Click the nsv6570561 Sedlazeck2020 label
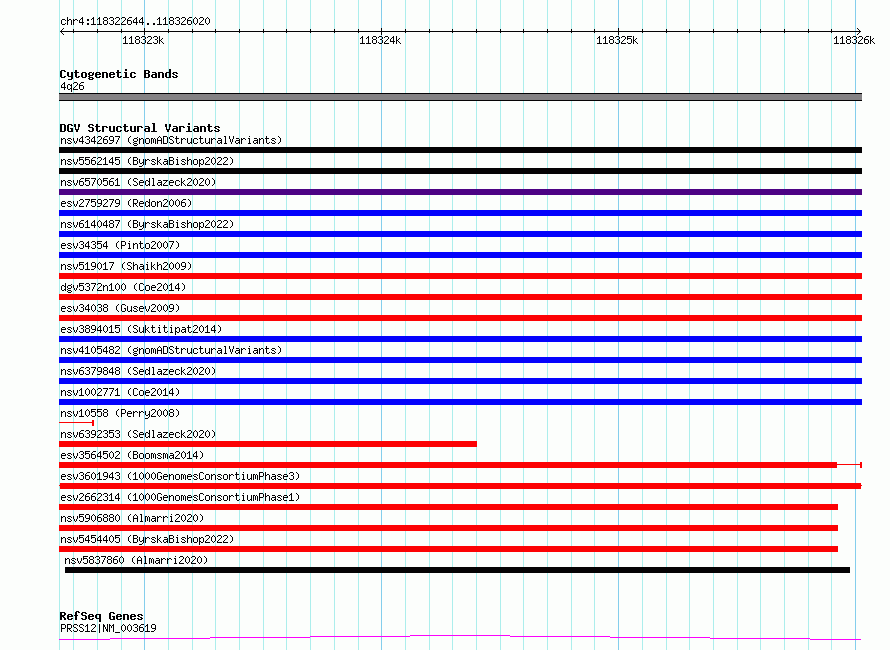The width and height of the screenshot is (890, 650). [x=138, y=182]
